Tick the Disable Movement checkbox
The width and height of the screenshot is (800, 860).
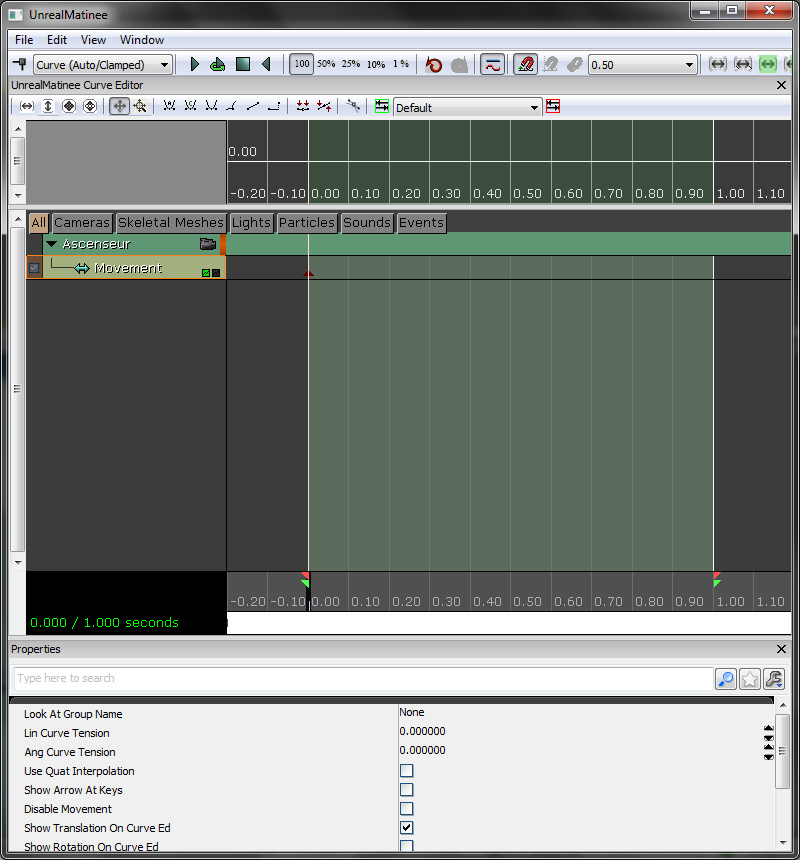[407, 809]
